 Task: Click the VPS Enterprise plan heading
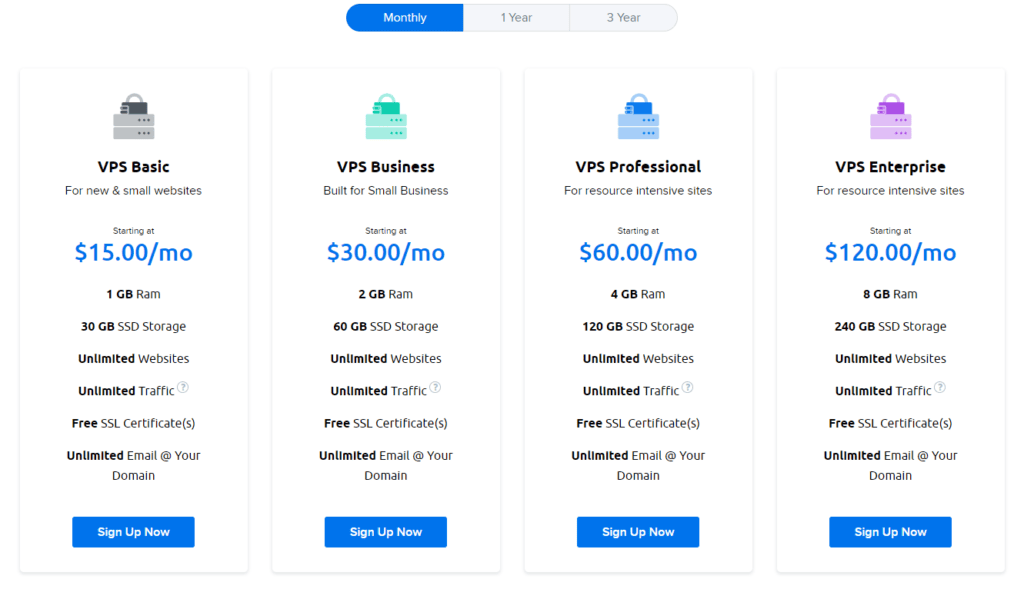(890, 167)
